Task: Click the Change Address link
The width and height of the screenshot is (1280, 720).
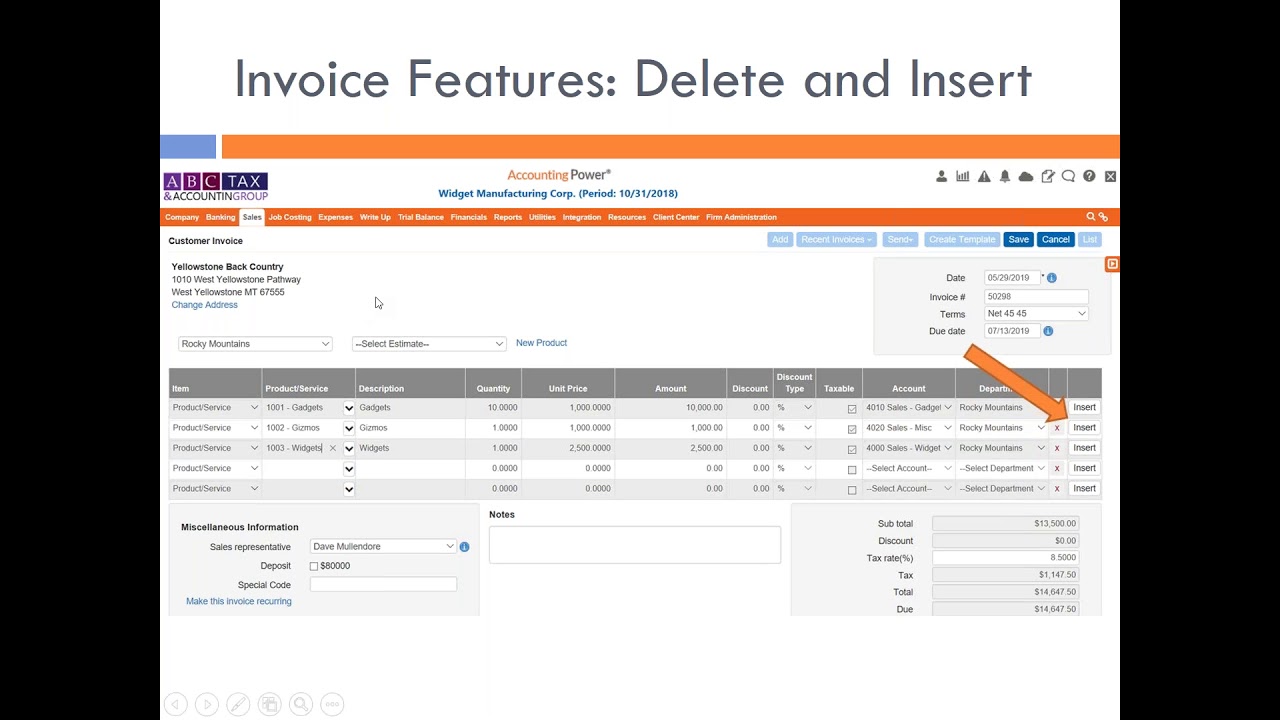Action: (x=205, y=305)
